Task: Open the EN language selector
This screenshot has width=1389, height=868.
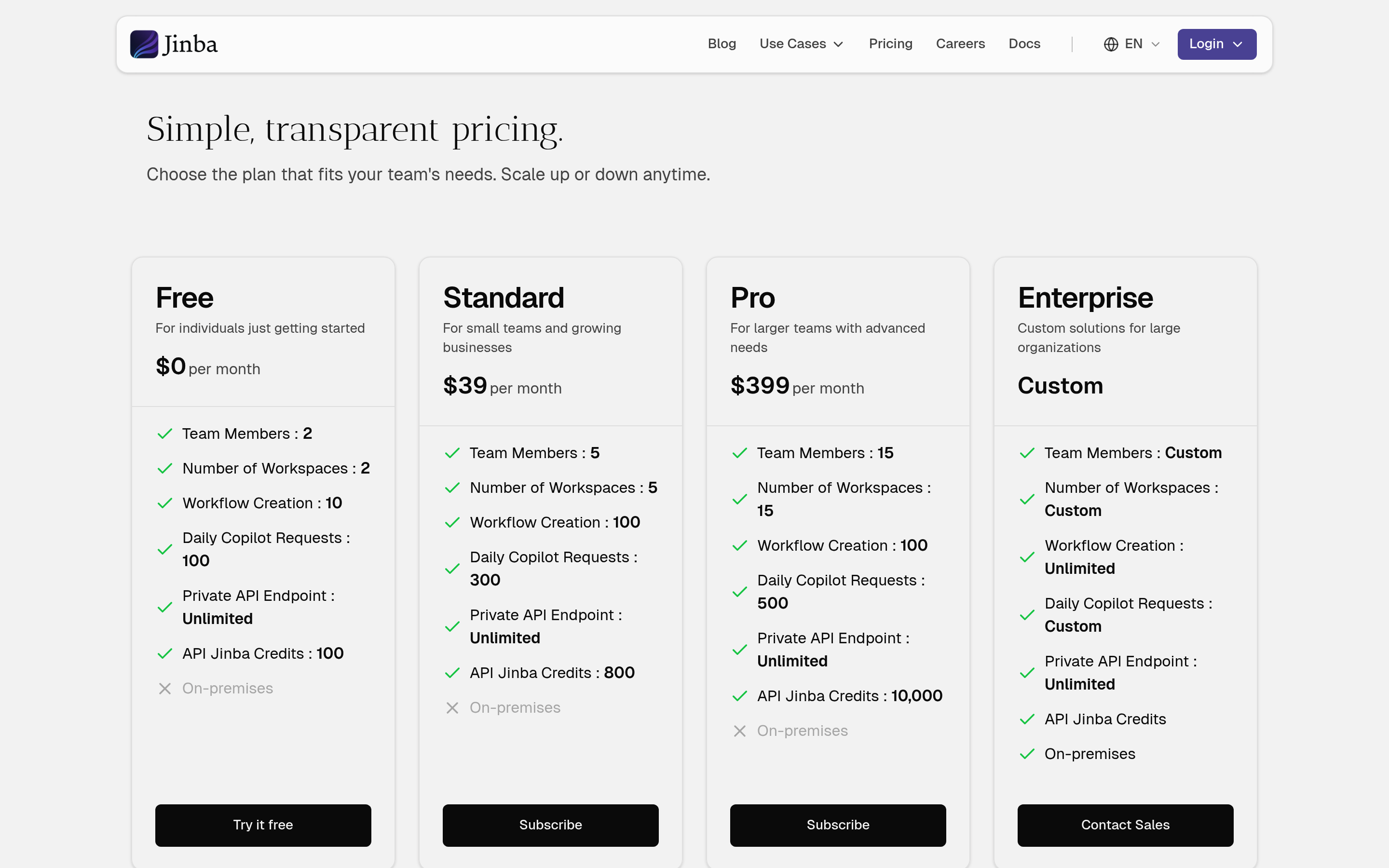Action: (x=1133, y=44)
